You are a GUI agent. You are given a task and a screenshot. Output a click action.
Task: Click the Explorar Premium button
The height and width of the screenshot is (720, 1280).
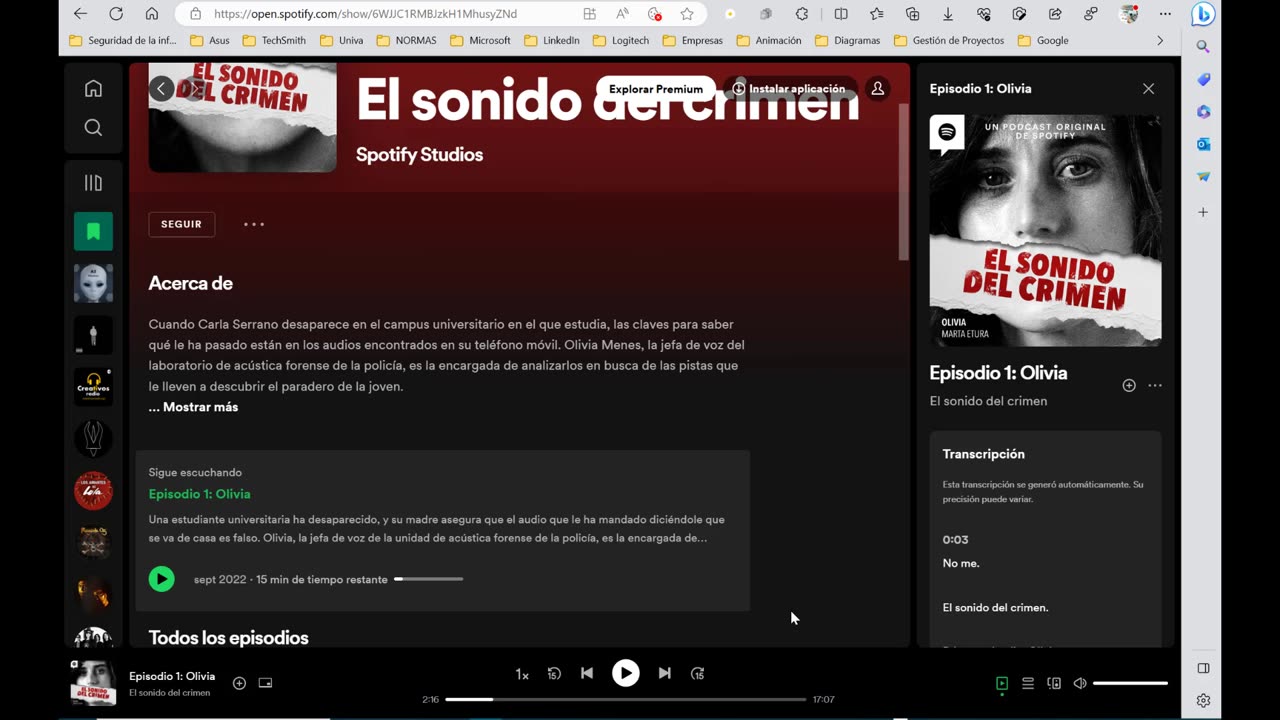656,89
